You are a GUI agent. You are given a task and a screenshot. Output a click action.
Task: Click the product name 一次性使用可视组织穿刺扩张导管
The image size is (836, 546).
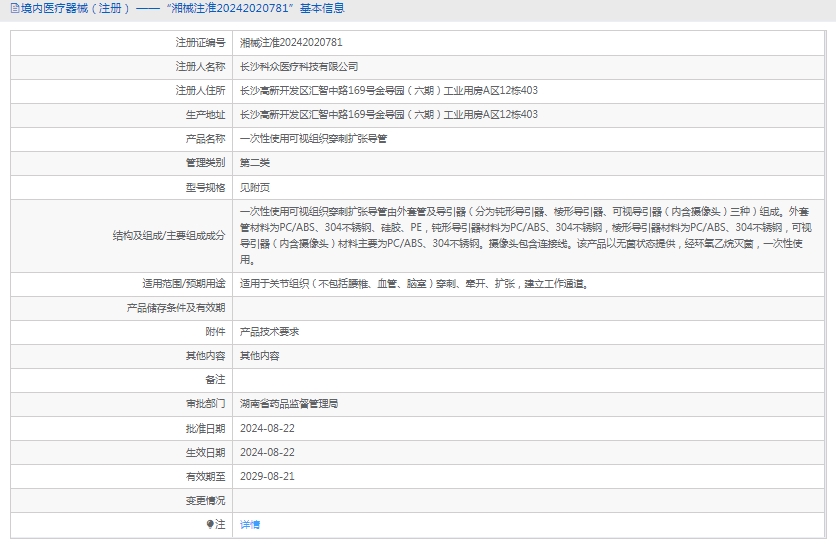[313, 139]
